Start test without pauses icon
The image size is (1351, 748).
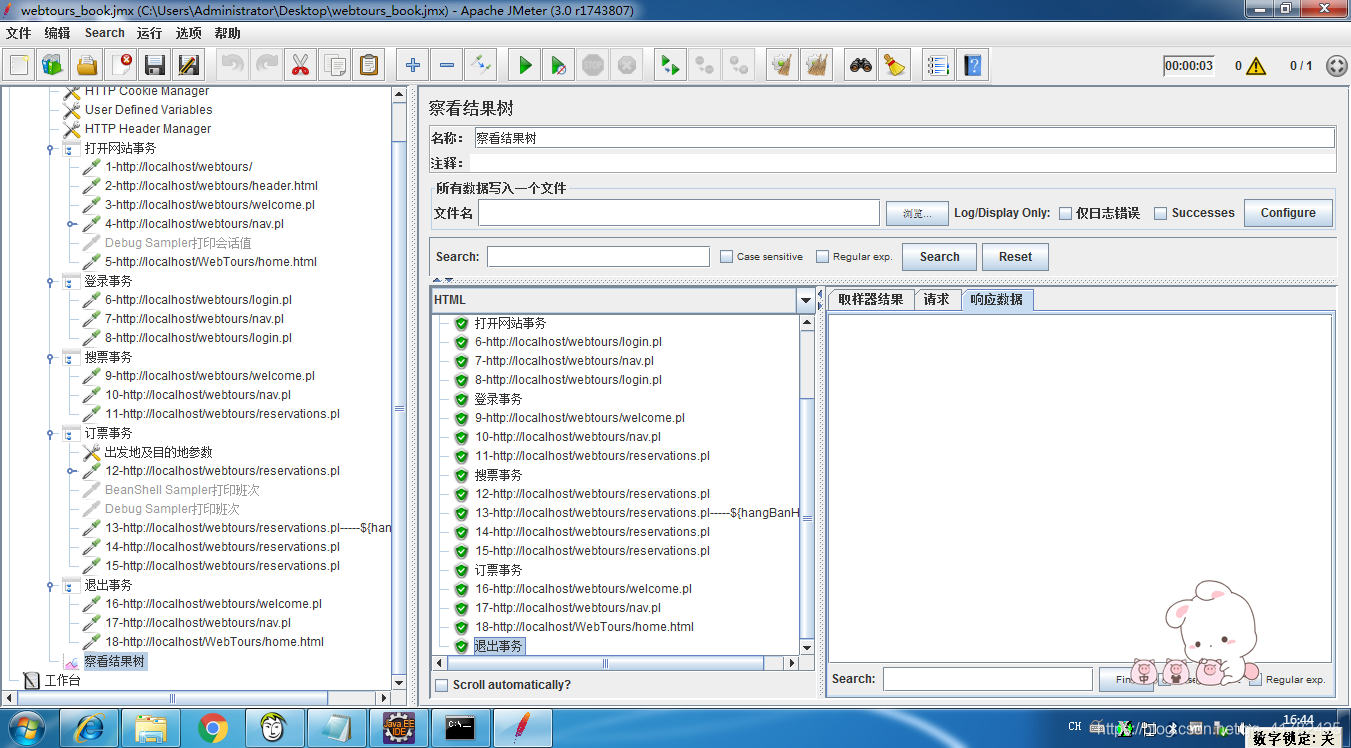(559, 66)
